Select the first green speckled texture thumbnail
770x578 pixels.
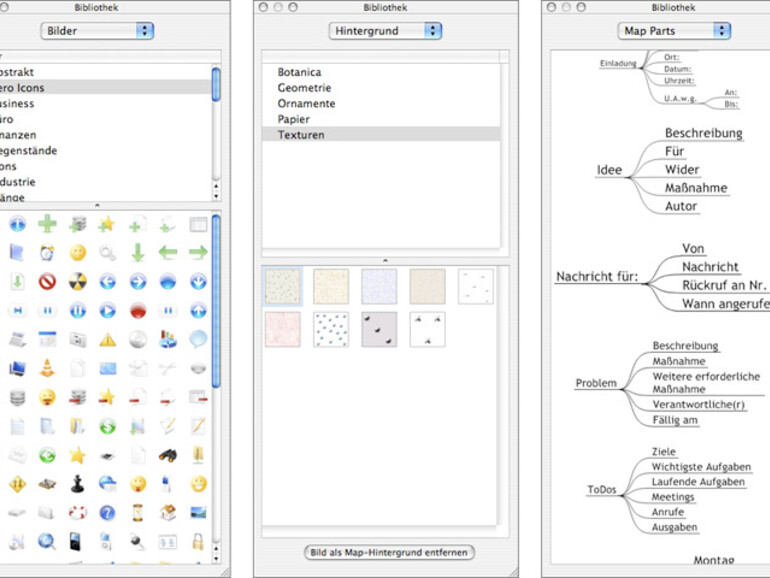tap(282, 286)
